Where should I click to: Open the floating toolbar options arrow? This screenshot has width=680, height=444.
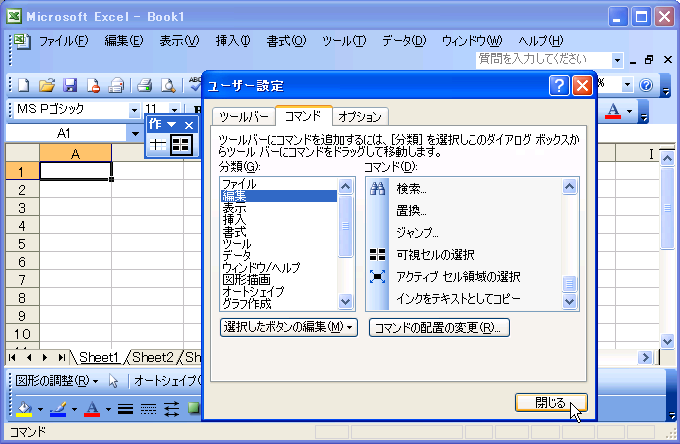[x=172, y=125]
